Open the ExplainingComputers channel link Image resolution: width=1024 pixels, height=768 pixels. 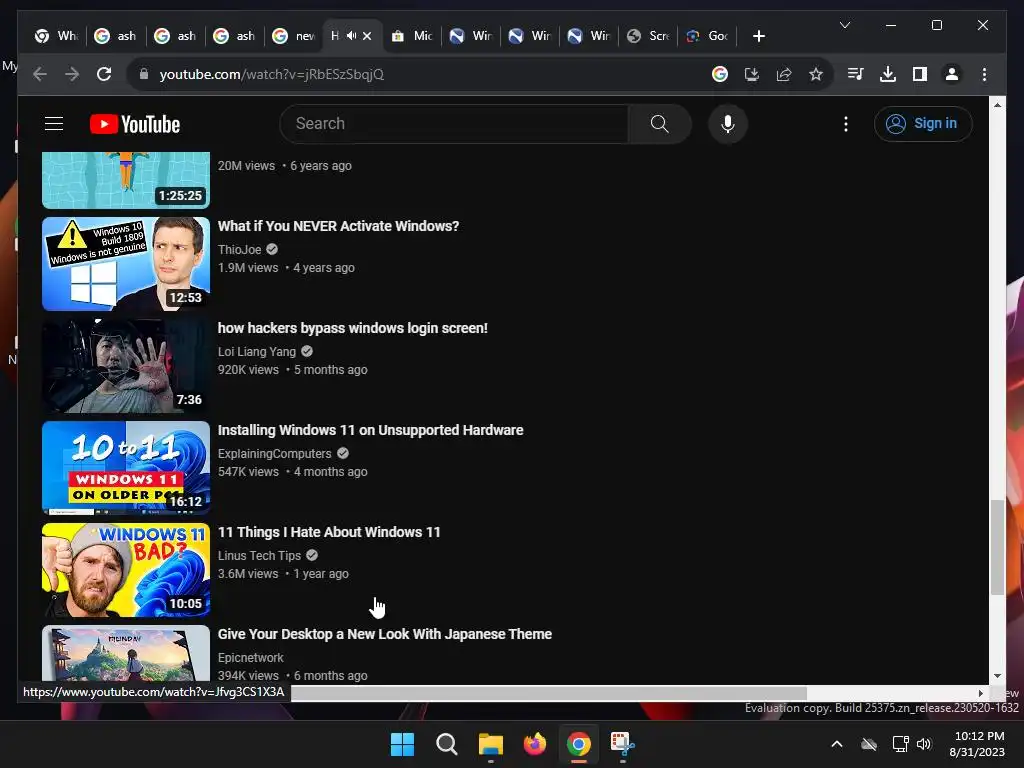(275, 453)
